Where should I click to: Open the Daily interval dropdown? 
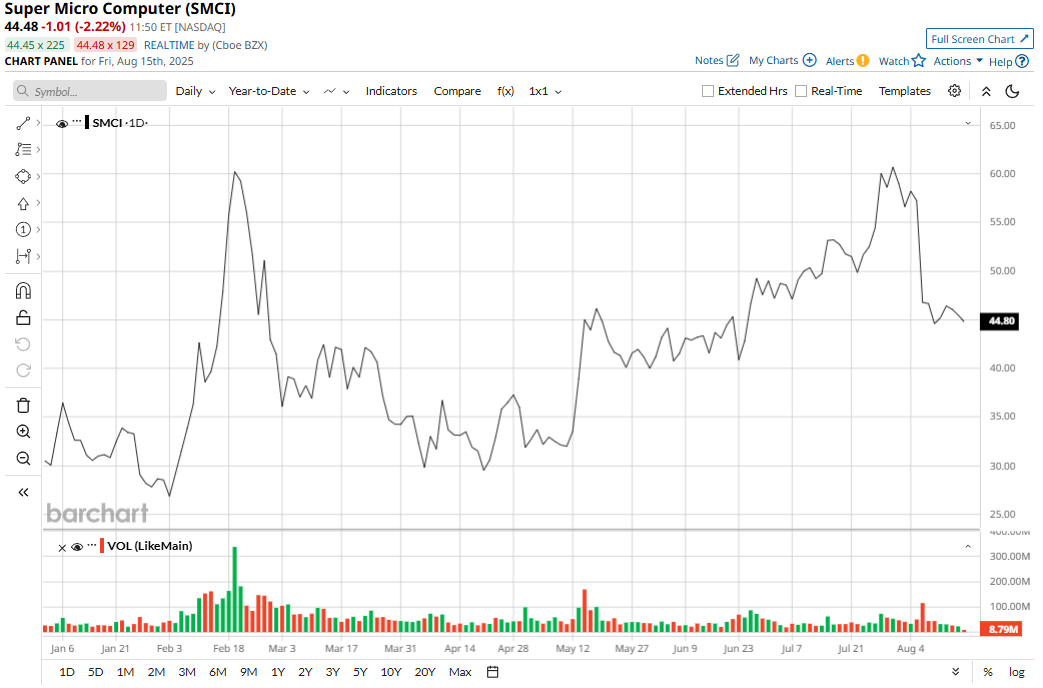point(195,91)
